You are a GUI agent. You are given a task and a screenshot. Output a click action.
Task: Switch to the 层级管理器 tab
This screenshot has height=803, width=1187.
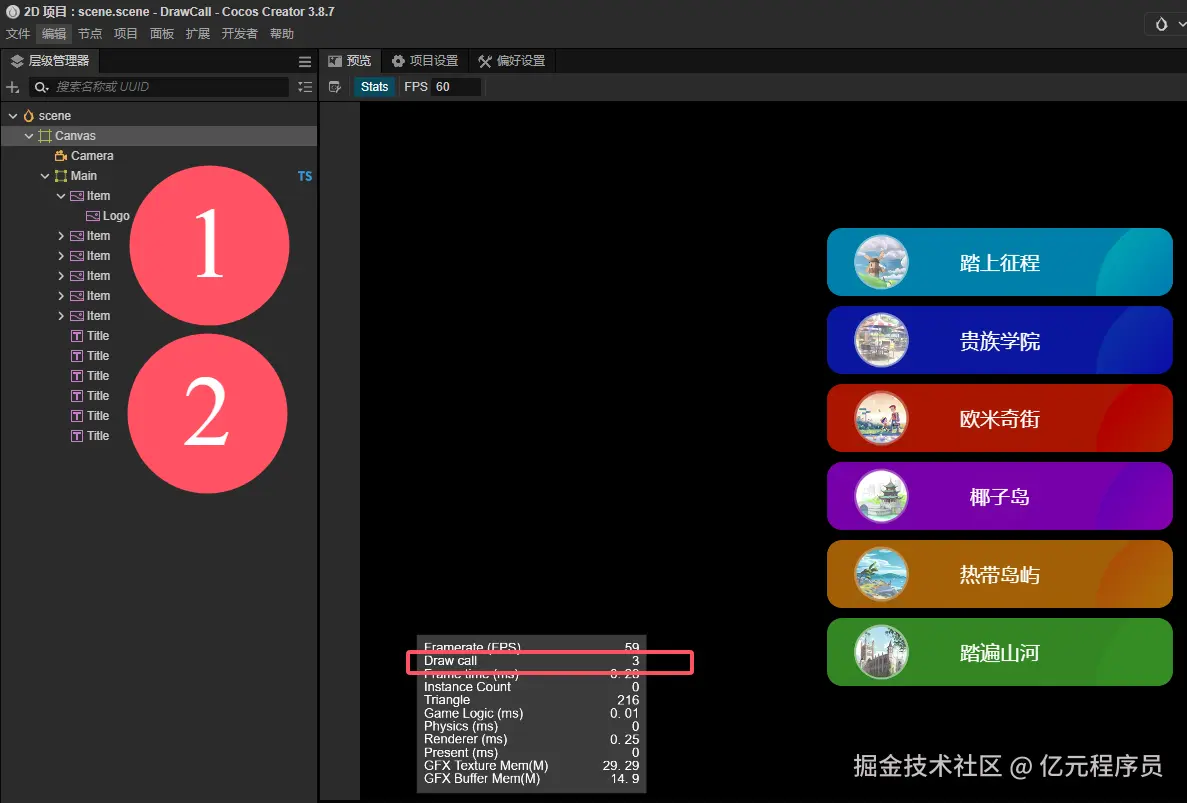coord(50,61)
